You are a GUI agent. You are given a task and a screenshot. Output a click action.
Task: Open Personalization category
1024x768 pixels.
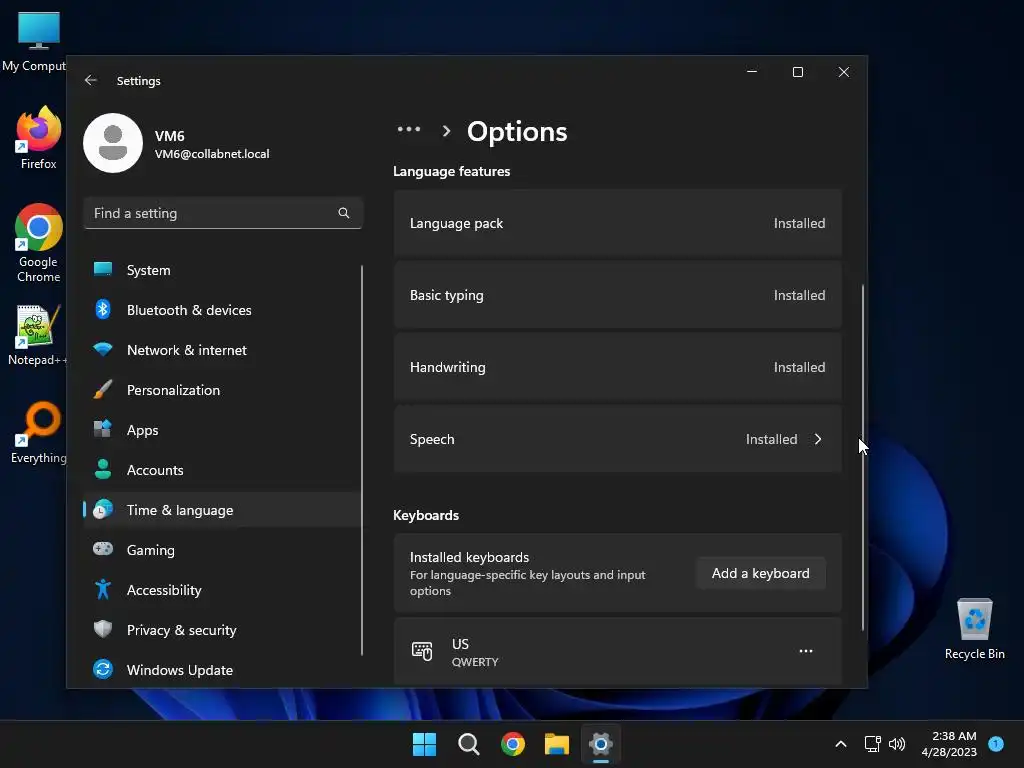[222, 389]
